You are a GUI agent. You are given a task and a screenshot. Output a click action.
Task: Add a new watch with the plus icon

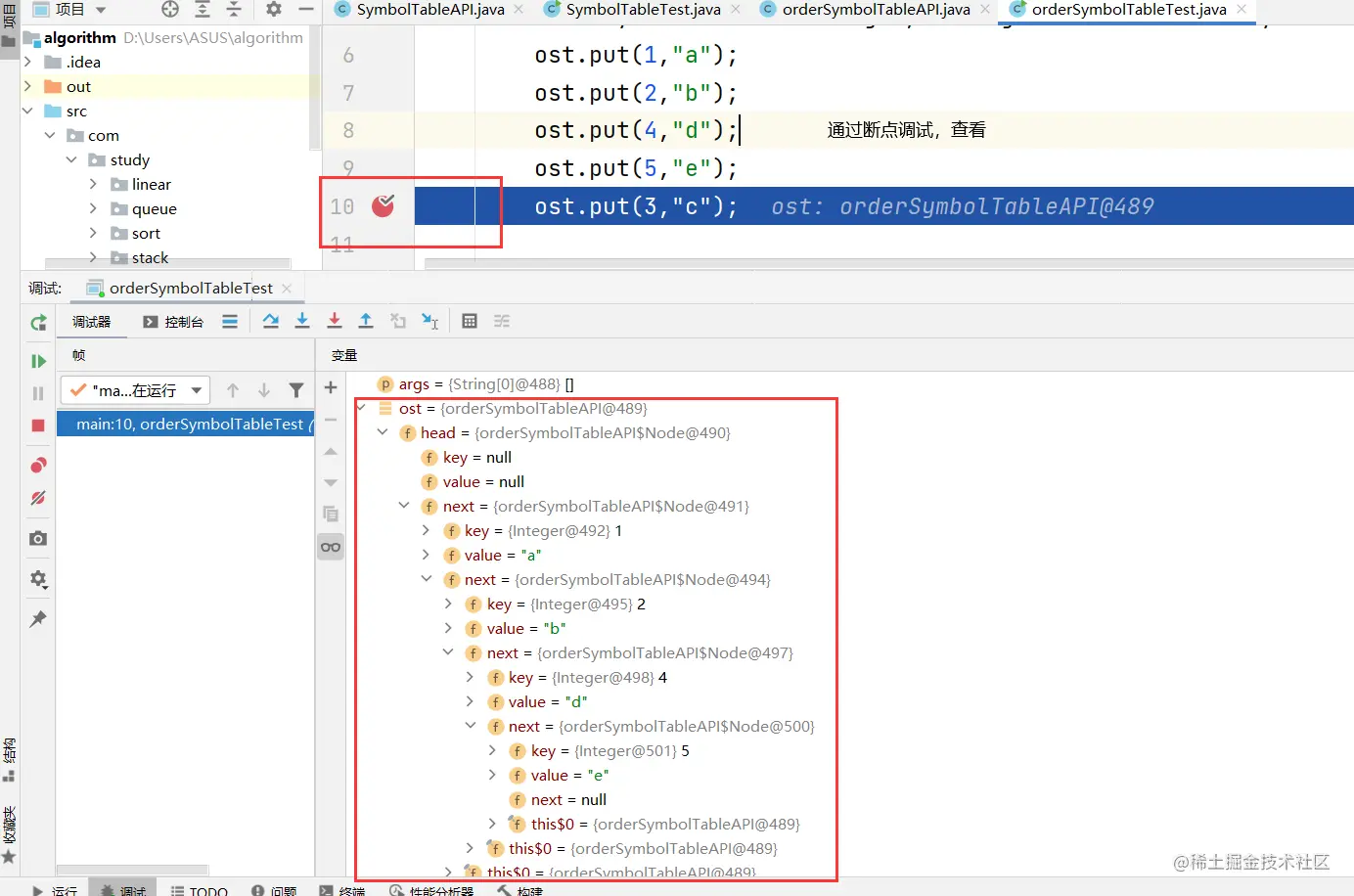click(x=331, y=387)
